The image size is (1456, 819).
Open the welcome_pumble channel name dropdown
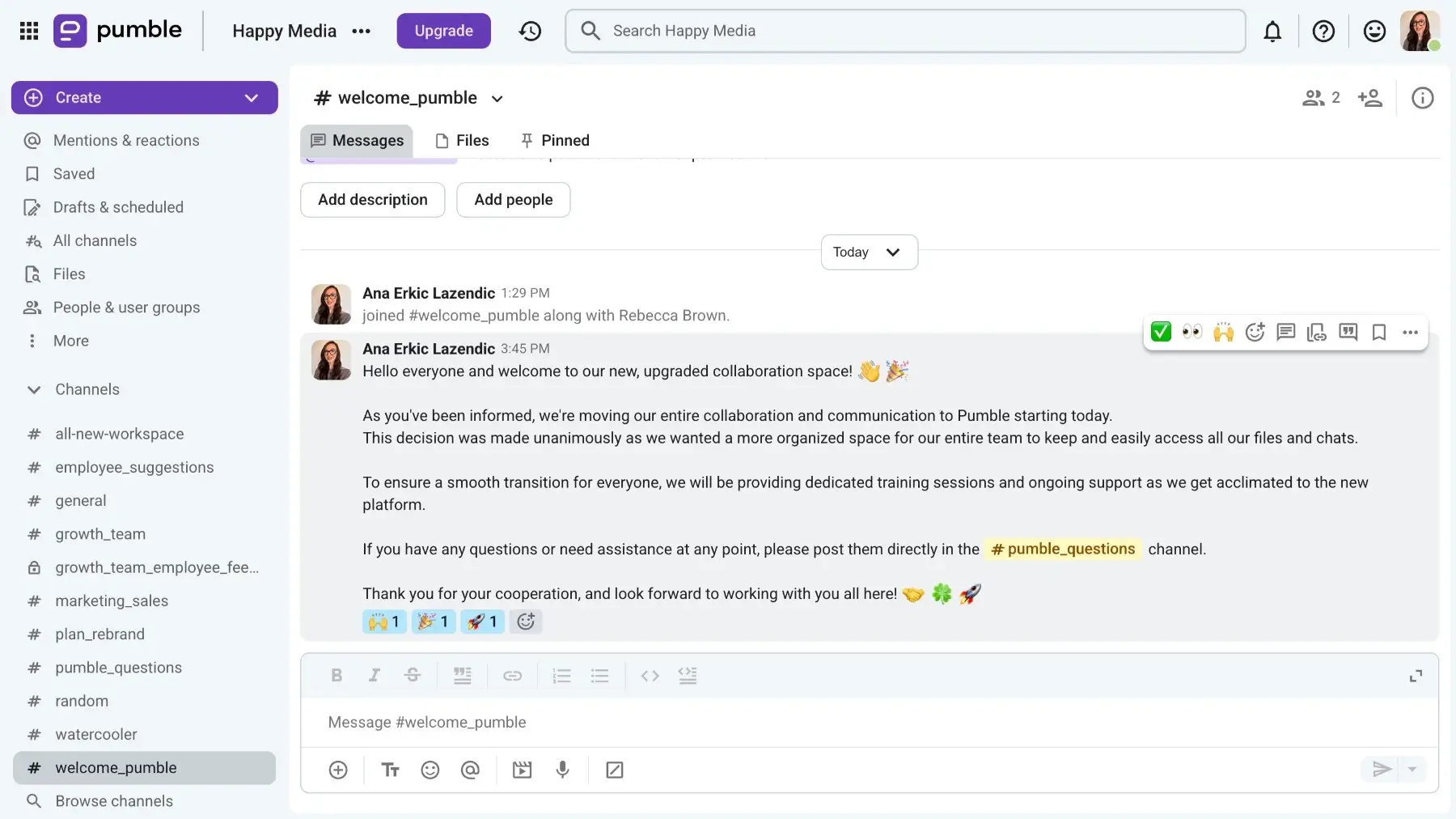coord(497,99)
